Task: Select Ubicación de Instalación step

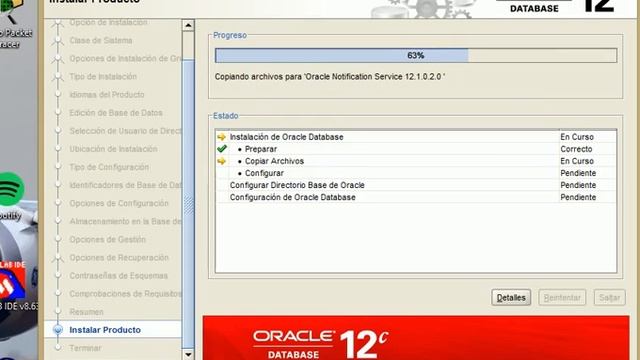Action: tap(113, 149)
